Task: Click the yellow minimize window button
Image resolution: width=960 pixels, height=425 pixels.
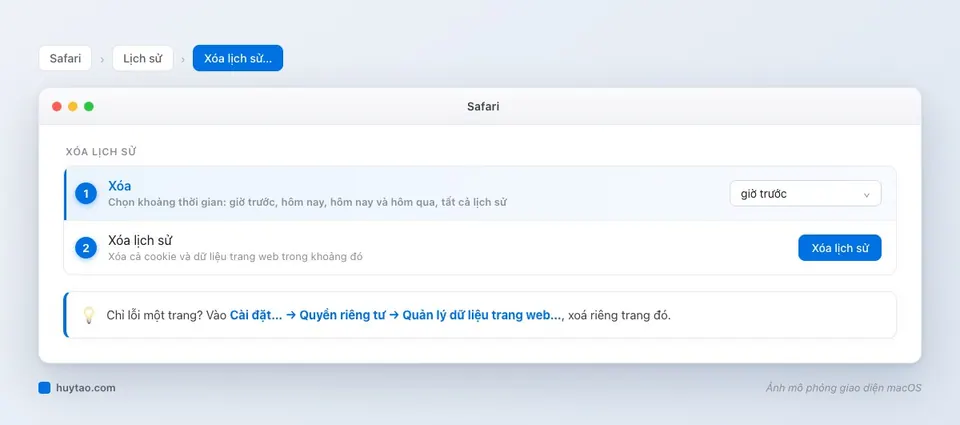Action: point(73,107)
